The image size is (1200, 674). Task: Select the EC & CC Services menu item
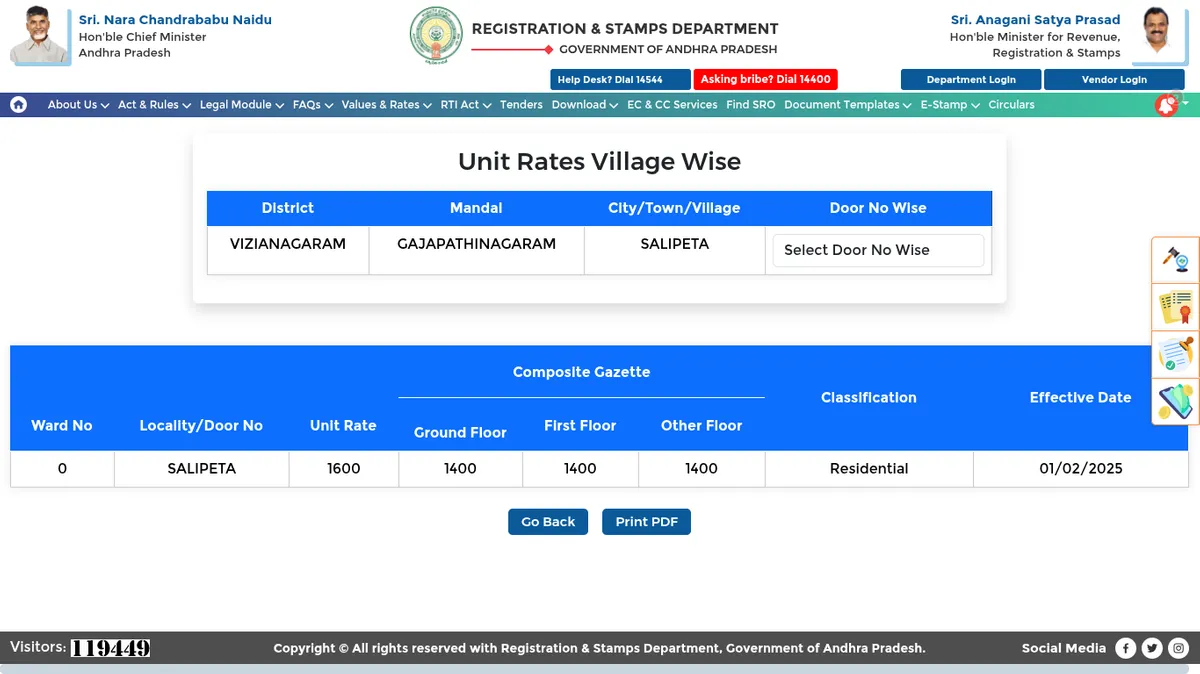coord(672,104)
